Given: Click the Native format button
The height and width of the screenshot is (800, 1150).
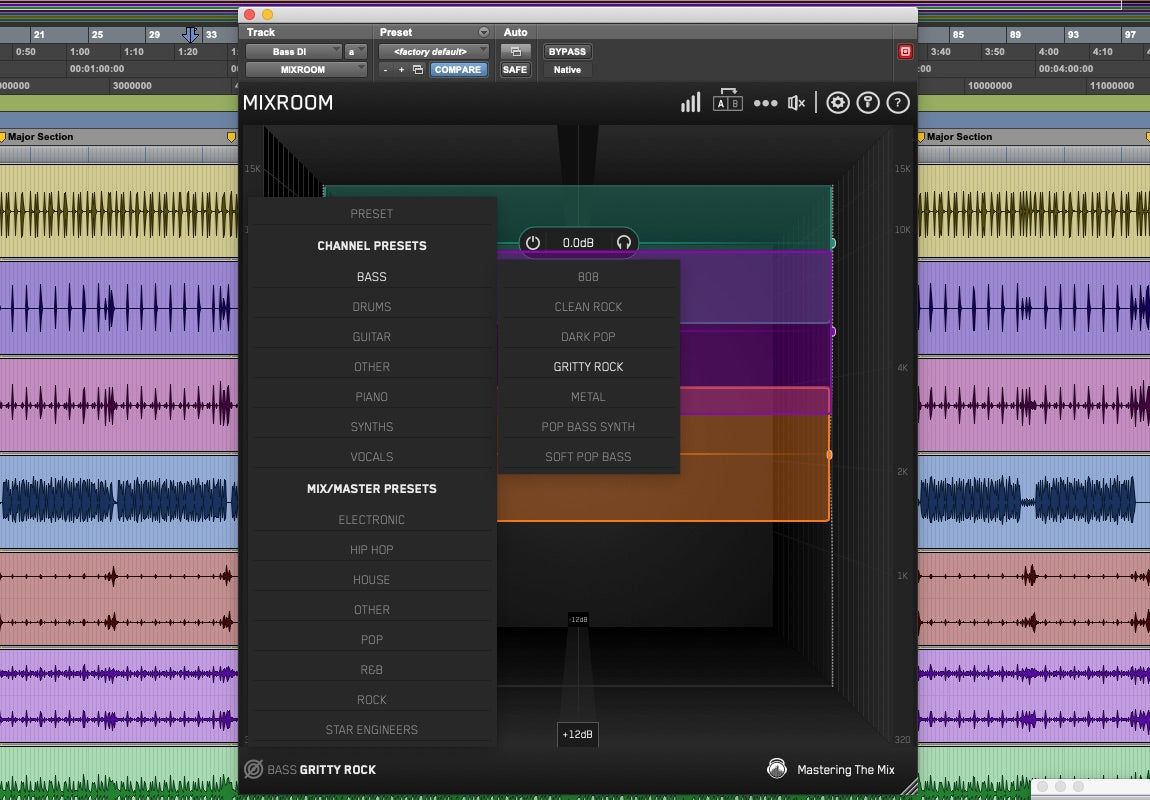Looking at the screenshot, I should pyautogui.click(x=567, y=70).
